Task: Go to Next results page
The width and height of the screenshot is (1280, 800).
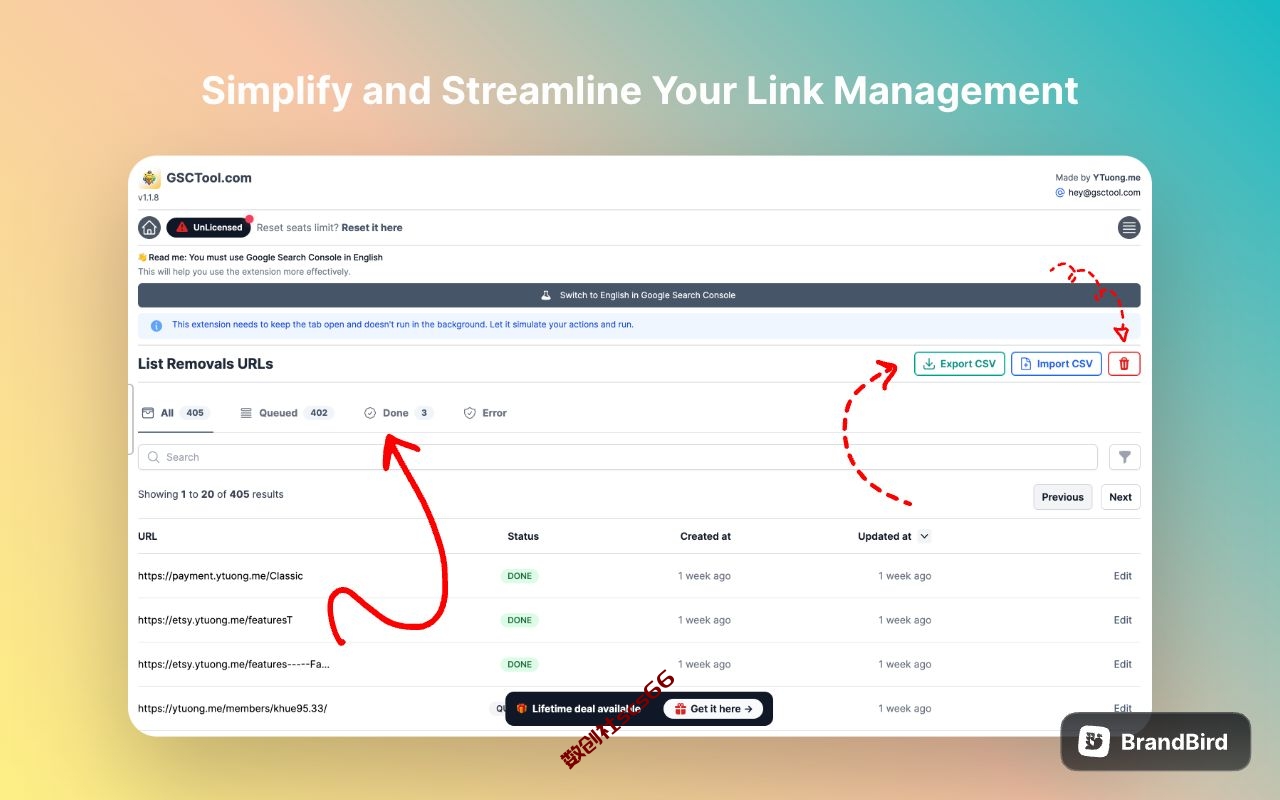Action: [1121, 497]
